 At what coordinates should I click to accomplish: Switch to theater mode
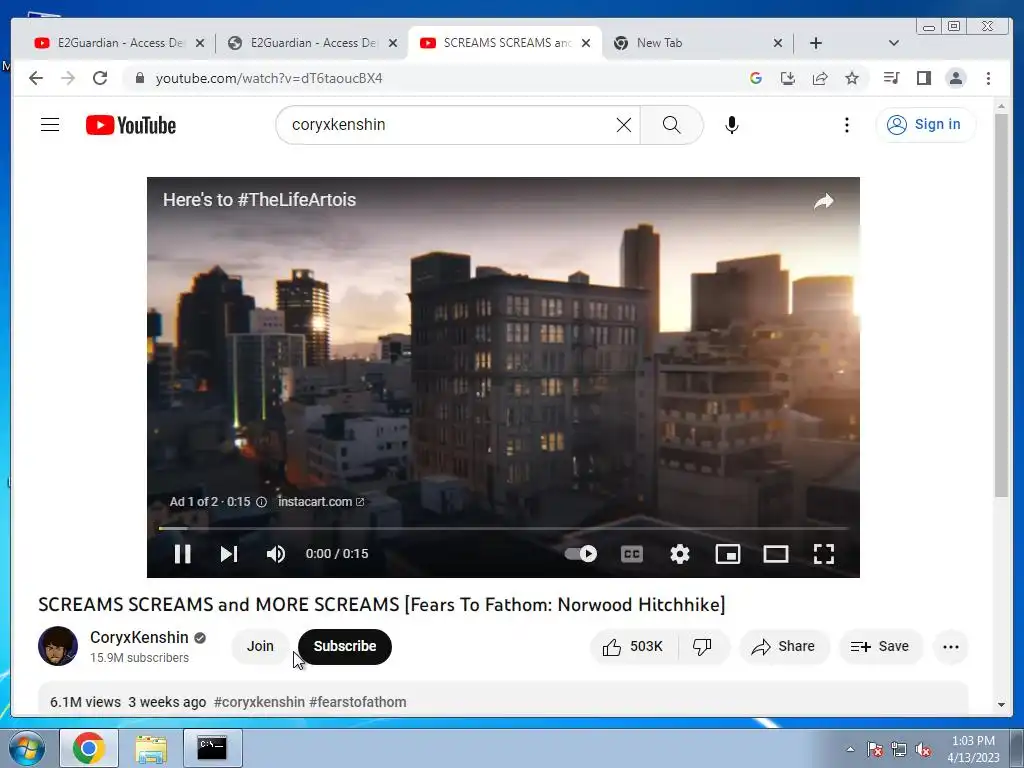(x=776, y=554)
